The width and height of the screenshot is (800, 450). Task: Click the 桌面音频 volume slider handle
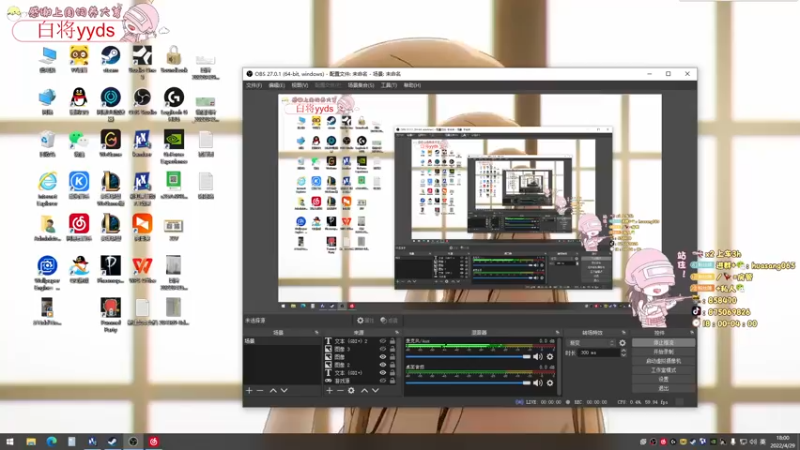click(527, 383)
